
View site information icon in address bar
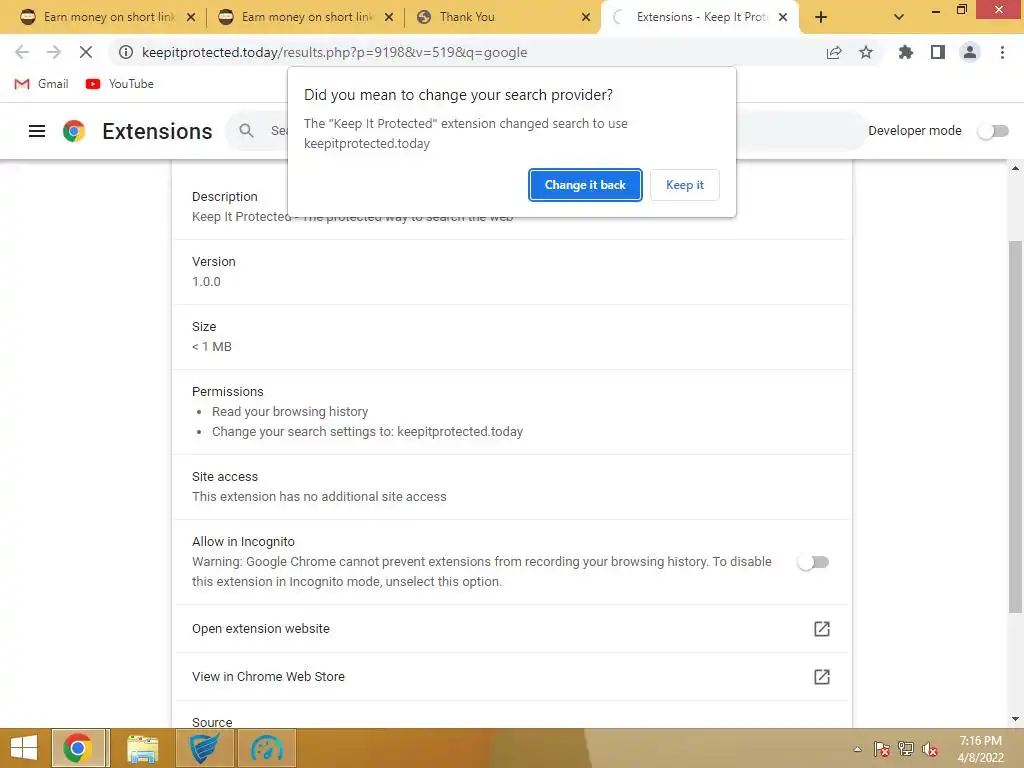(125, 52)
